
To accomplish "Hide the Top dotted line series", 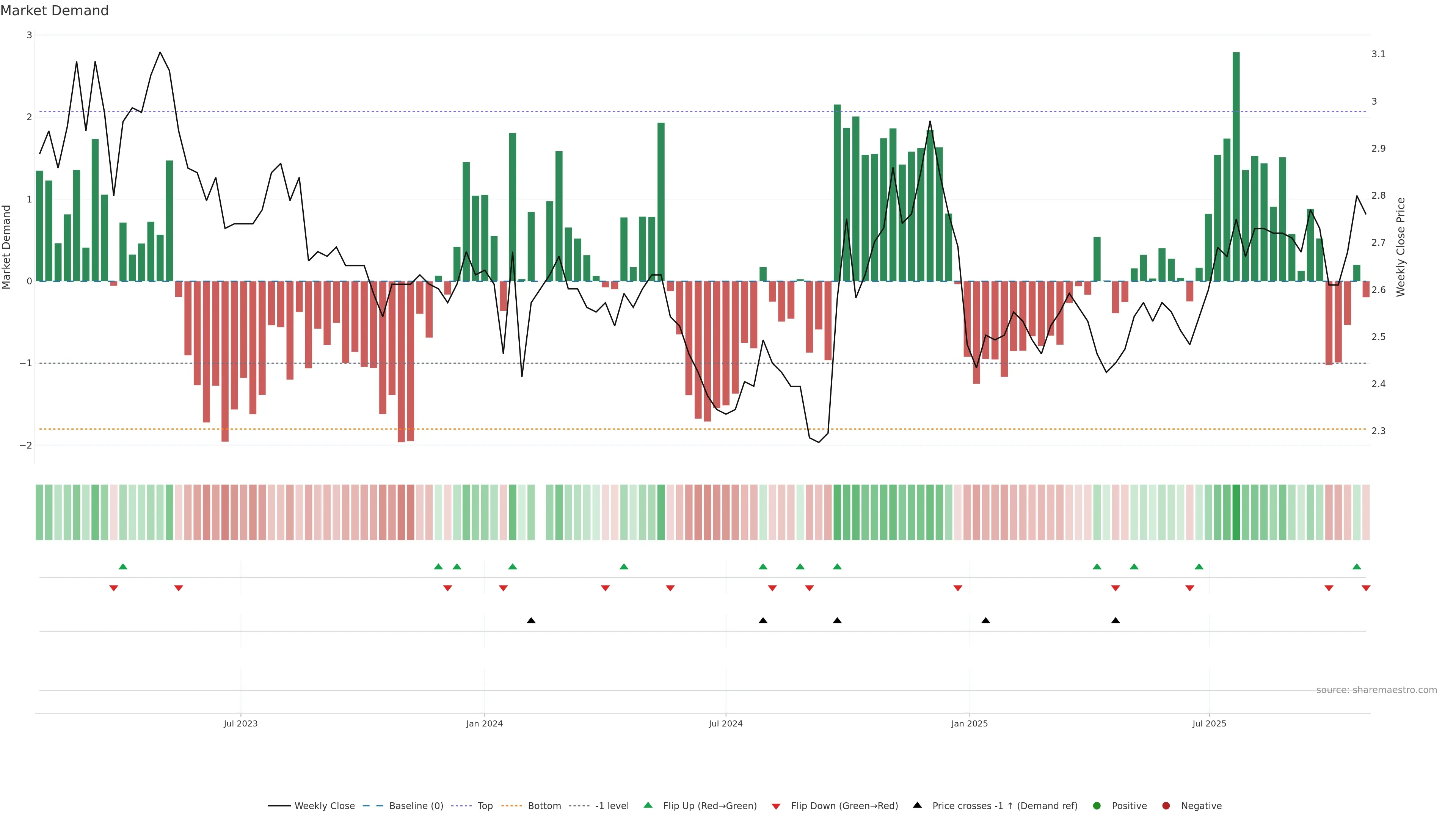I will [x=485, y=805].
